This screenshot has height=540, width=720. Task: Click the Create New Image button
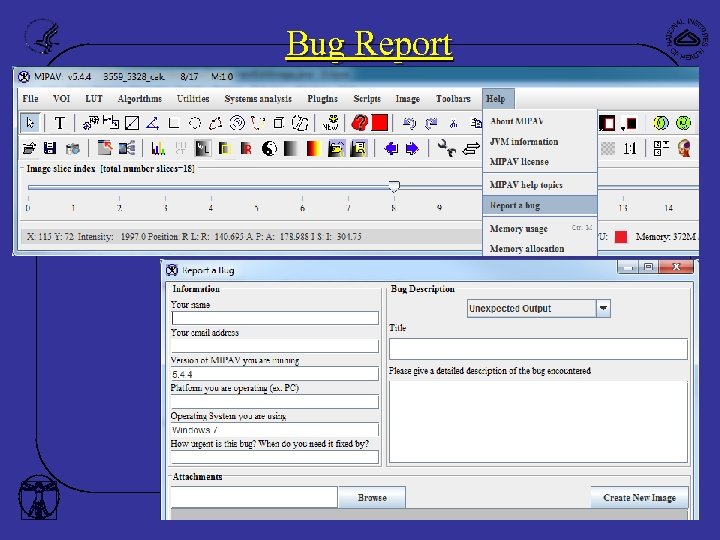[x=639, y=497]
